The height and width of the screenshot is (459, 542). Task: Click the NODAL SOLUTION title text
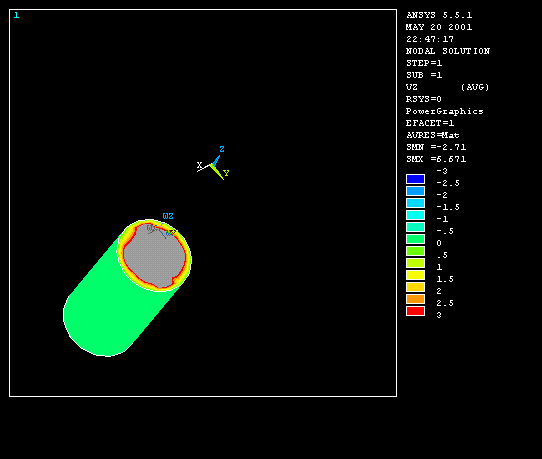448,51
